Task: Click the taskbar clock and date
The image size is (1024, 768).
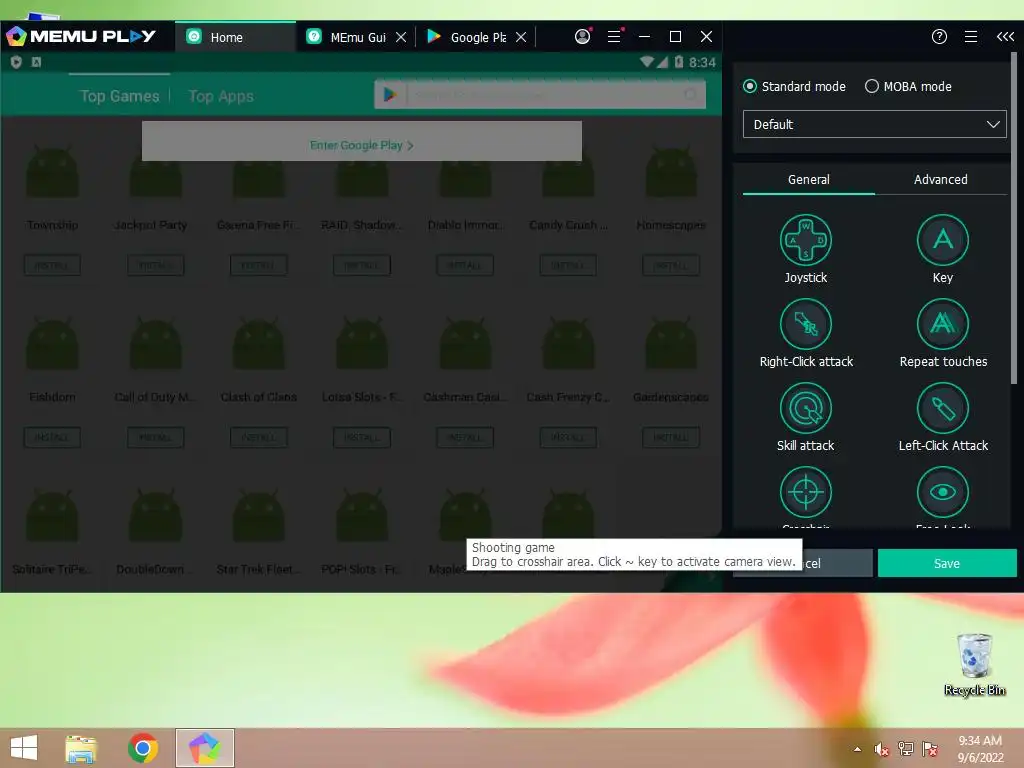Action: click(x=980, y=749)
